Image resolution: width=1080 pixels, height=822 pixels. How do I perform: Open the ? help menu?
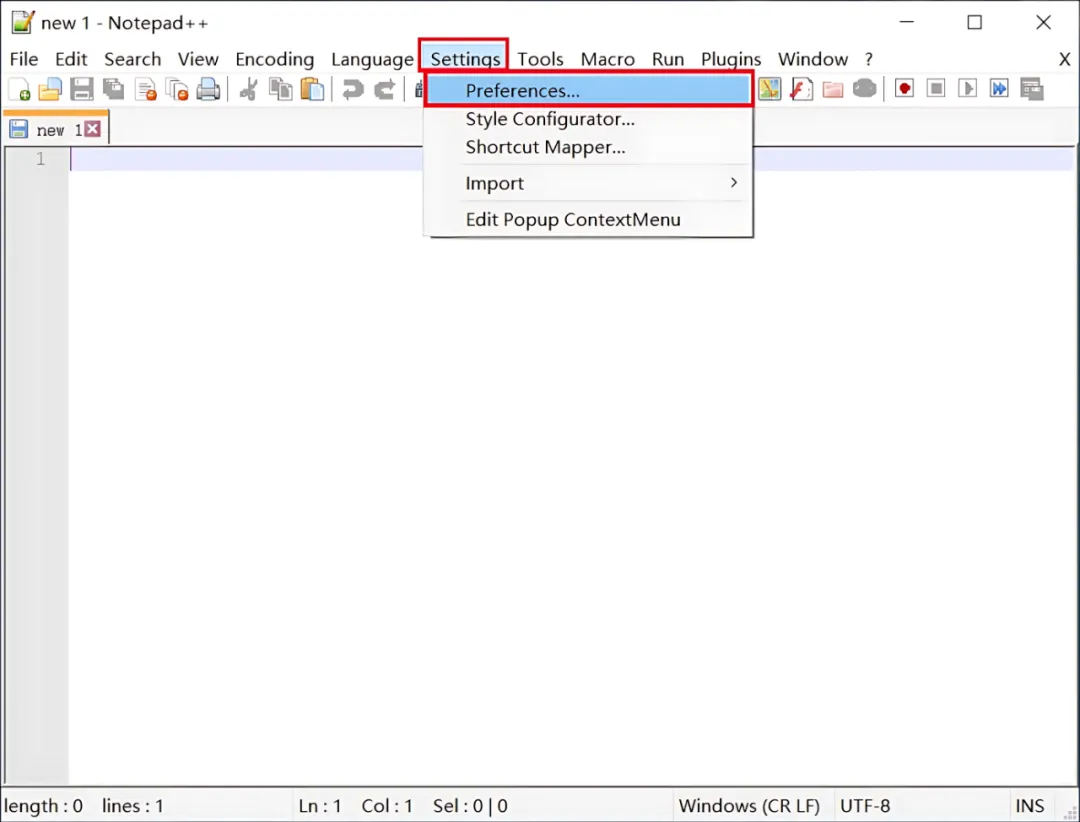point(869,59)
